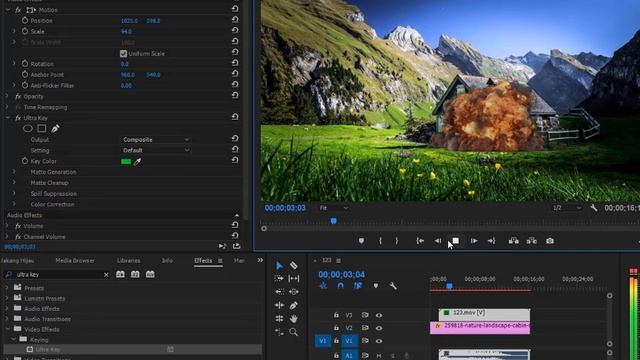Uncheck the Uniform Scale checkbox
Image resolution: width=640 pixels, height=360 pixels.
(123, 53)
